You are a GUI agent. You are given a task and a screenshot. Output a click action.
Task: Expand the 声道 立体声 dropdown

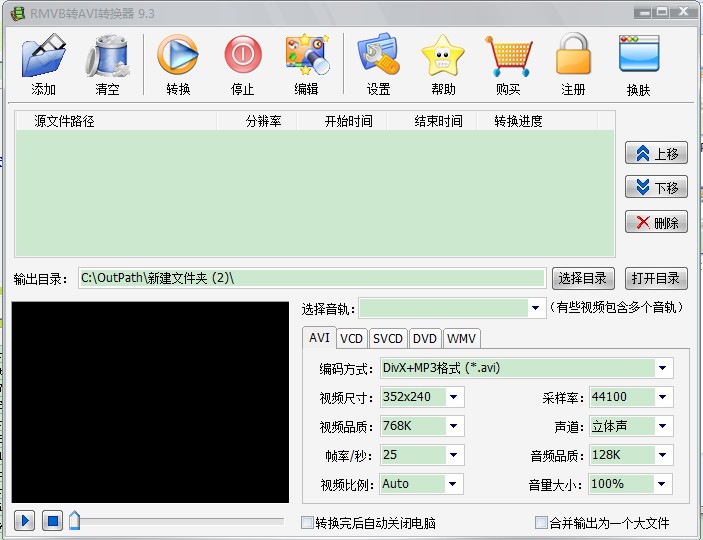663,426
